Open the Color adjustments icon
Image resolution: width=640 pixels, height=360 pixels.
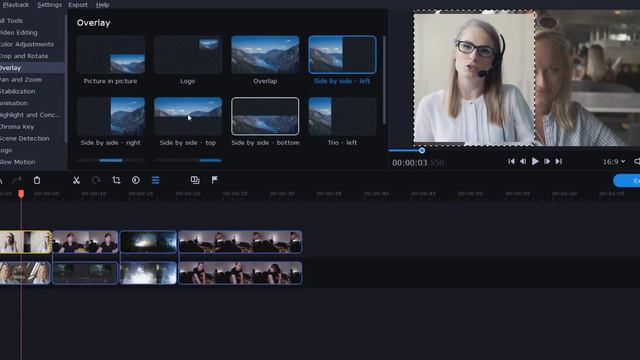coord(136,180)
